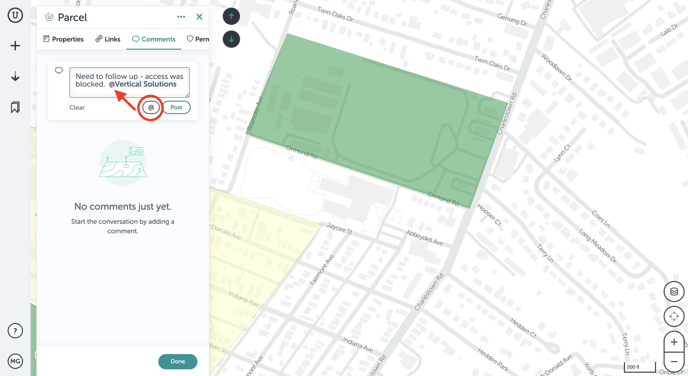Go to next feature with the down arrow
The width and height of the screenshot is (688, 376).
coord(231,39)
